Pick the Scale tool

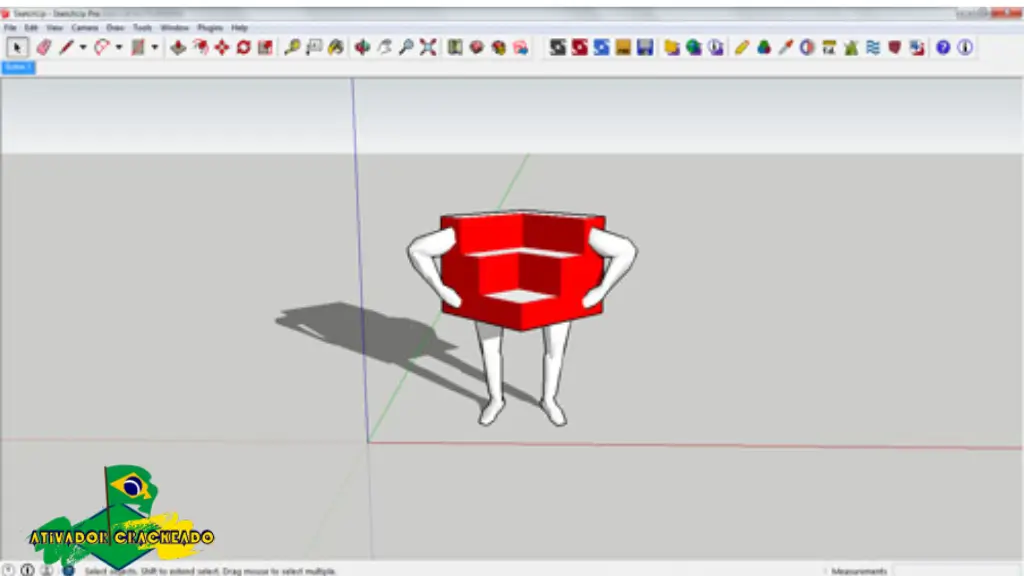(265, 47)
